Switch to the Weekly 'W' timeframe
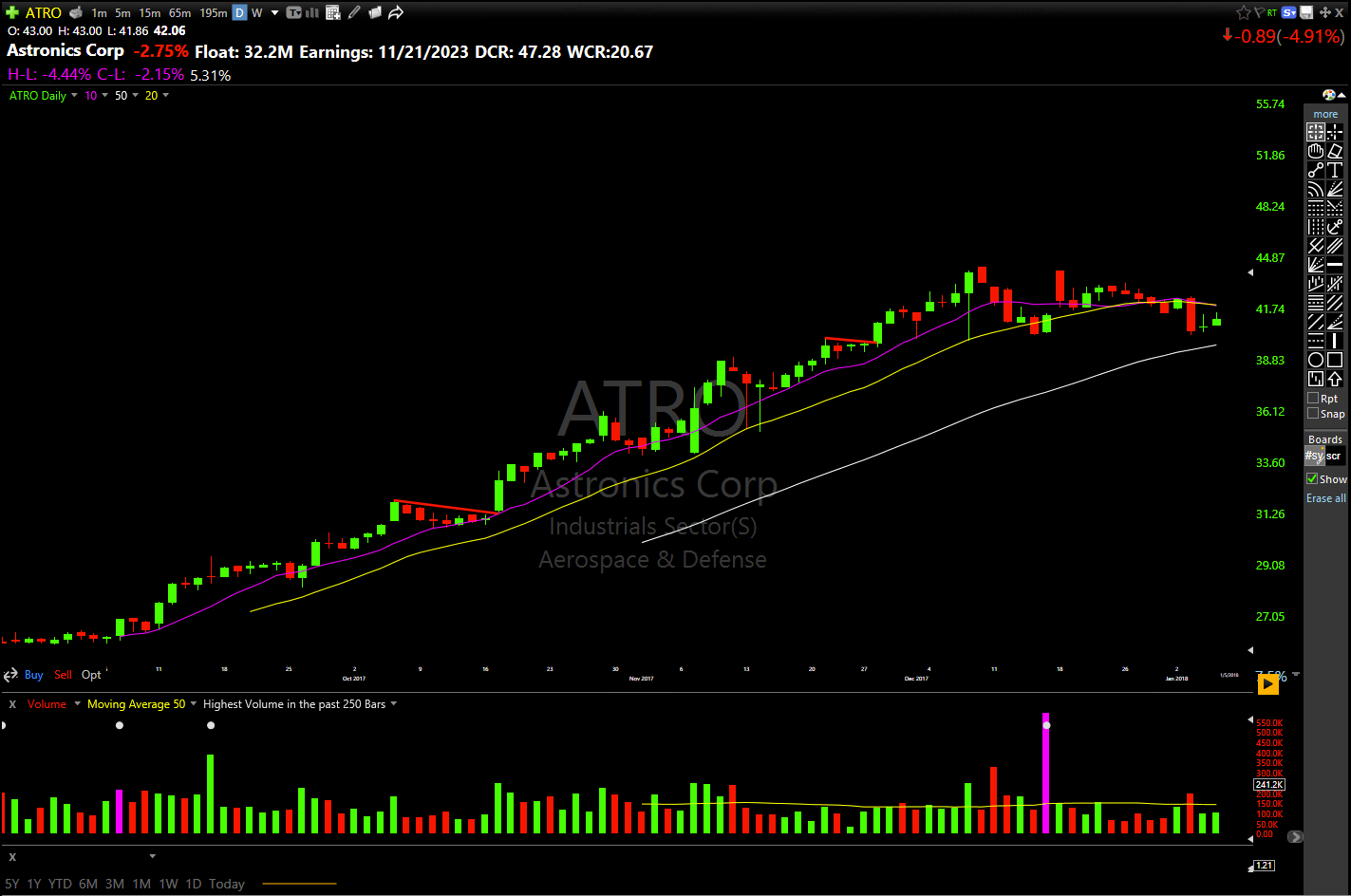Image resolution: width=1351 pixels, height=896 pixels. pos(256,12)
